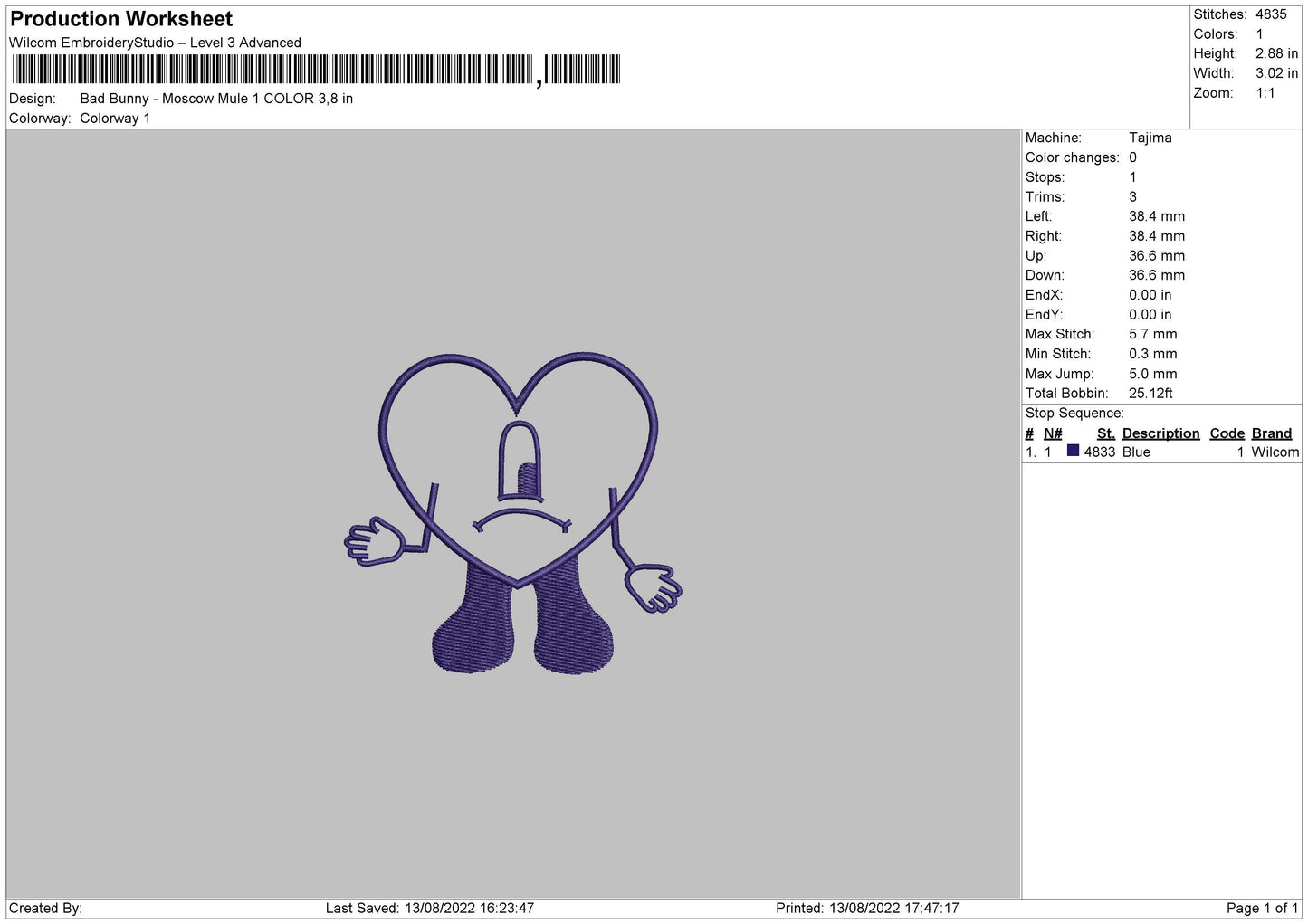Screen dimensions: 1308x924
Task: Click the "Production Worksheet" title
Action: click(121, 19)
